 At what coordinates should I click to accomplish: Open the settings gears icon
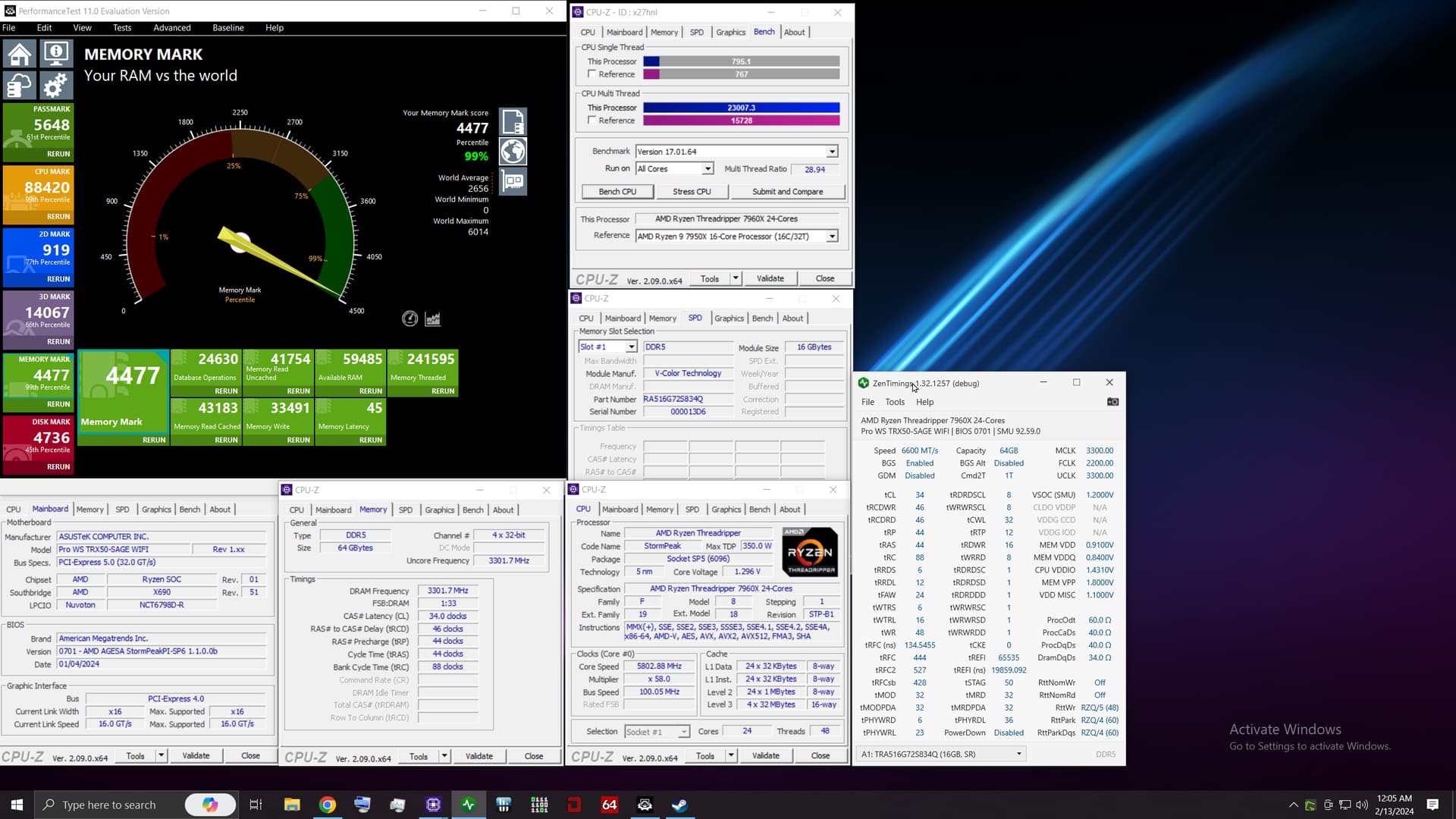[56, 85]
